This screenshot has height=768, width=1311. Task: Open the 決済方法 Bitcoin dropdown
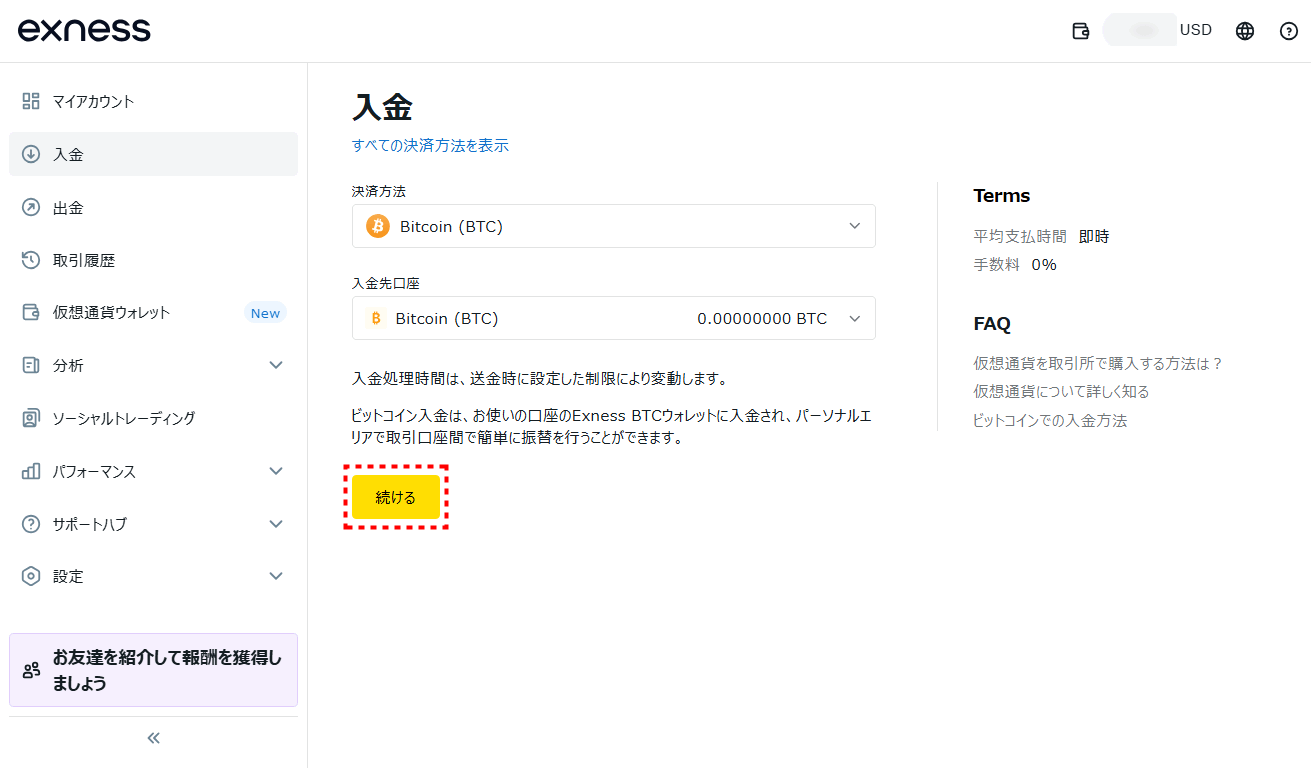[614, 226]
